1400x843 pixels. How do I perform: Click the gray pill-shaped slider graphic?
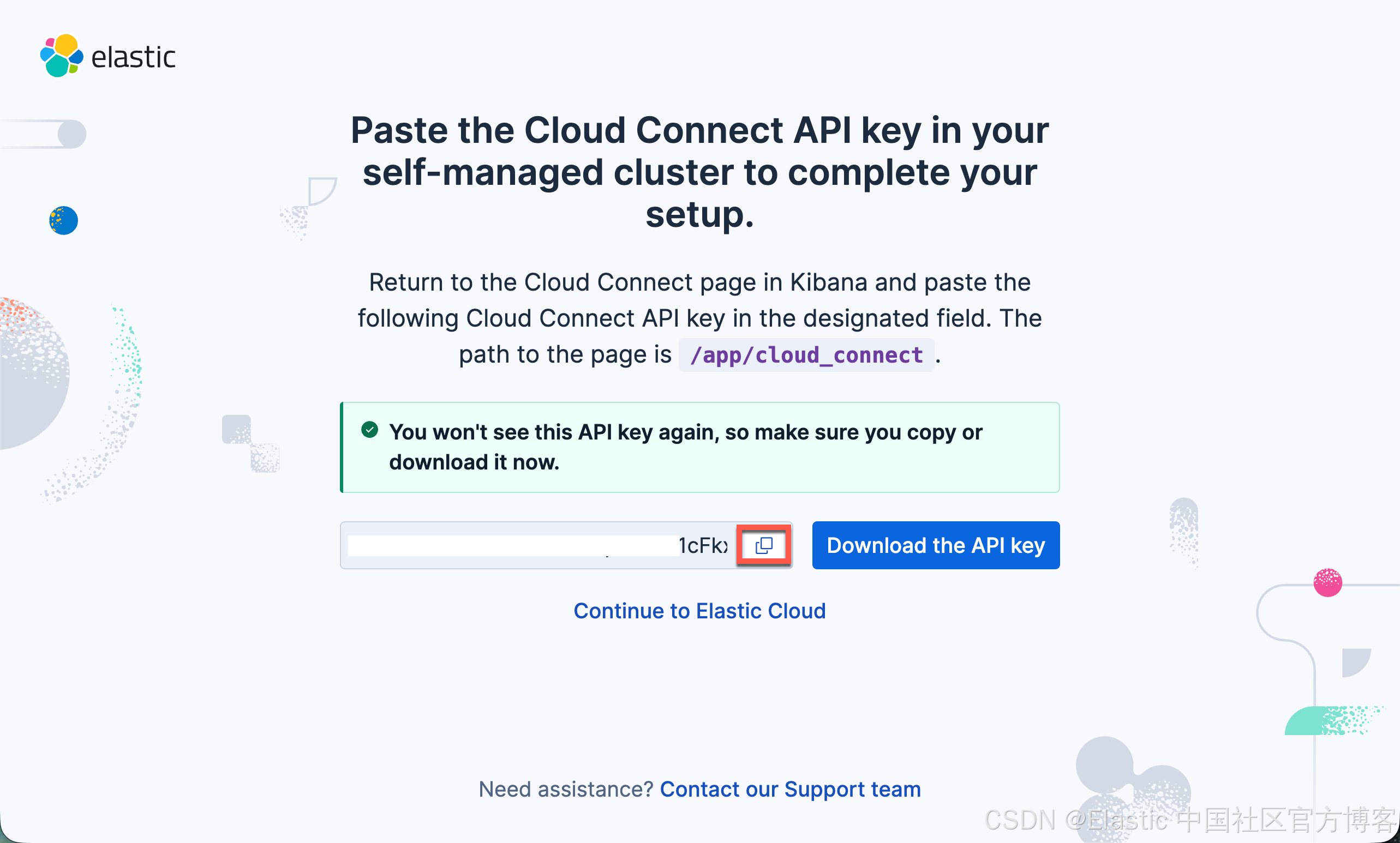pos(43,134)
